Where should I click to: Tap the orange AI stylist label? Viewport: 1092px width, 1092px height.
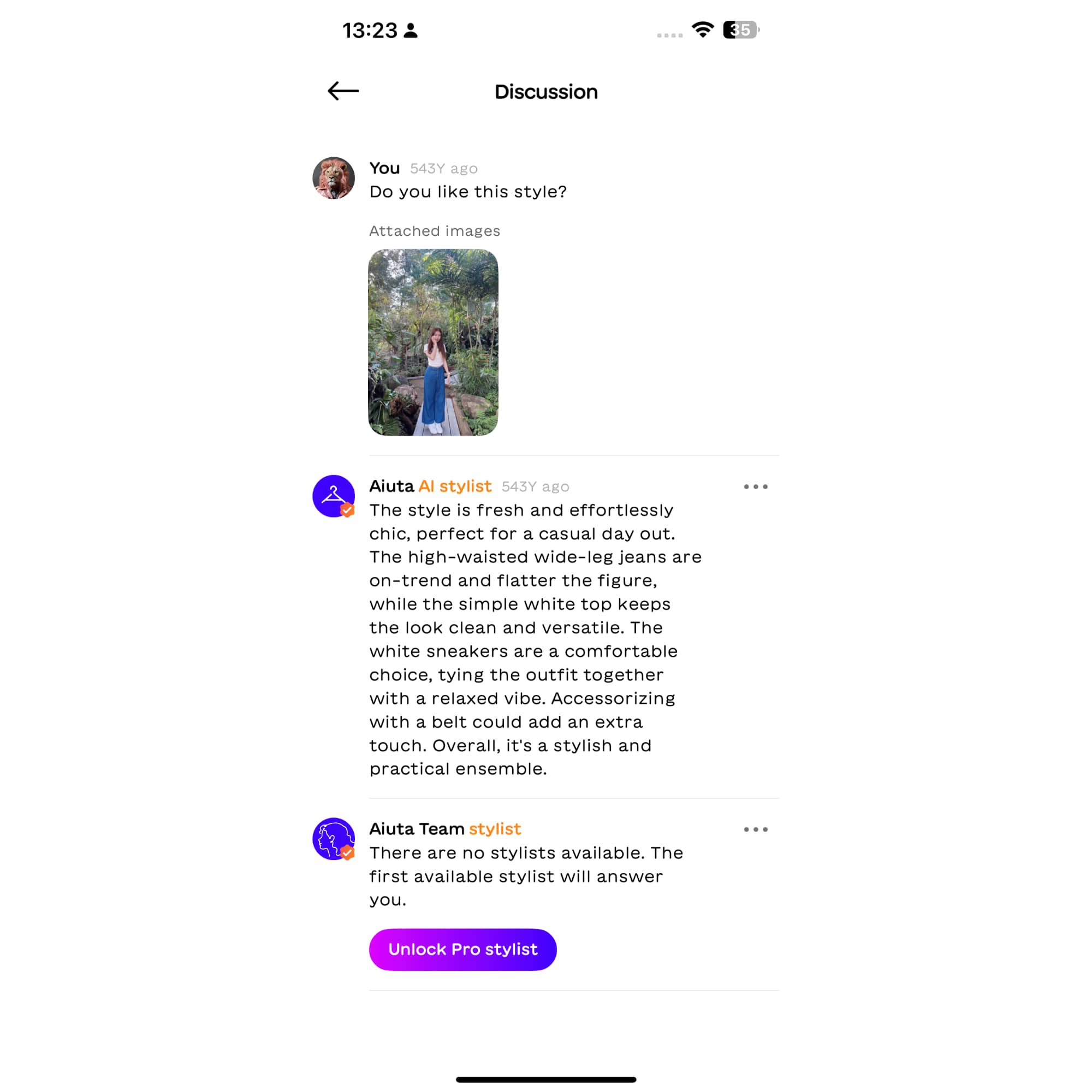click(x=455, y=486)
